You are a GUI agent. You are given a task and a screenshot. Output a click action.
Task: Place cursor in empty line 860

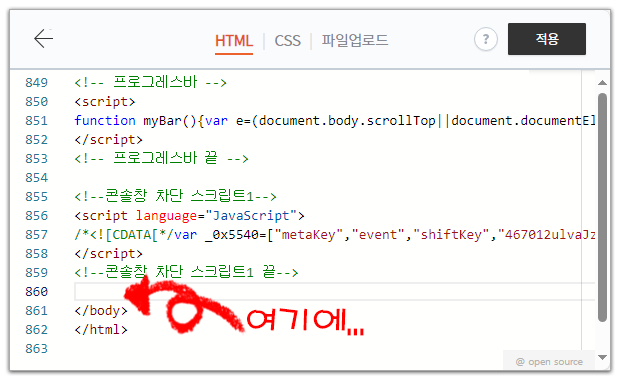coord(335,291)
